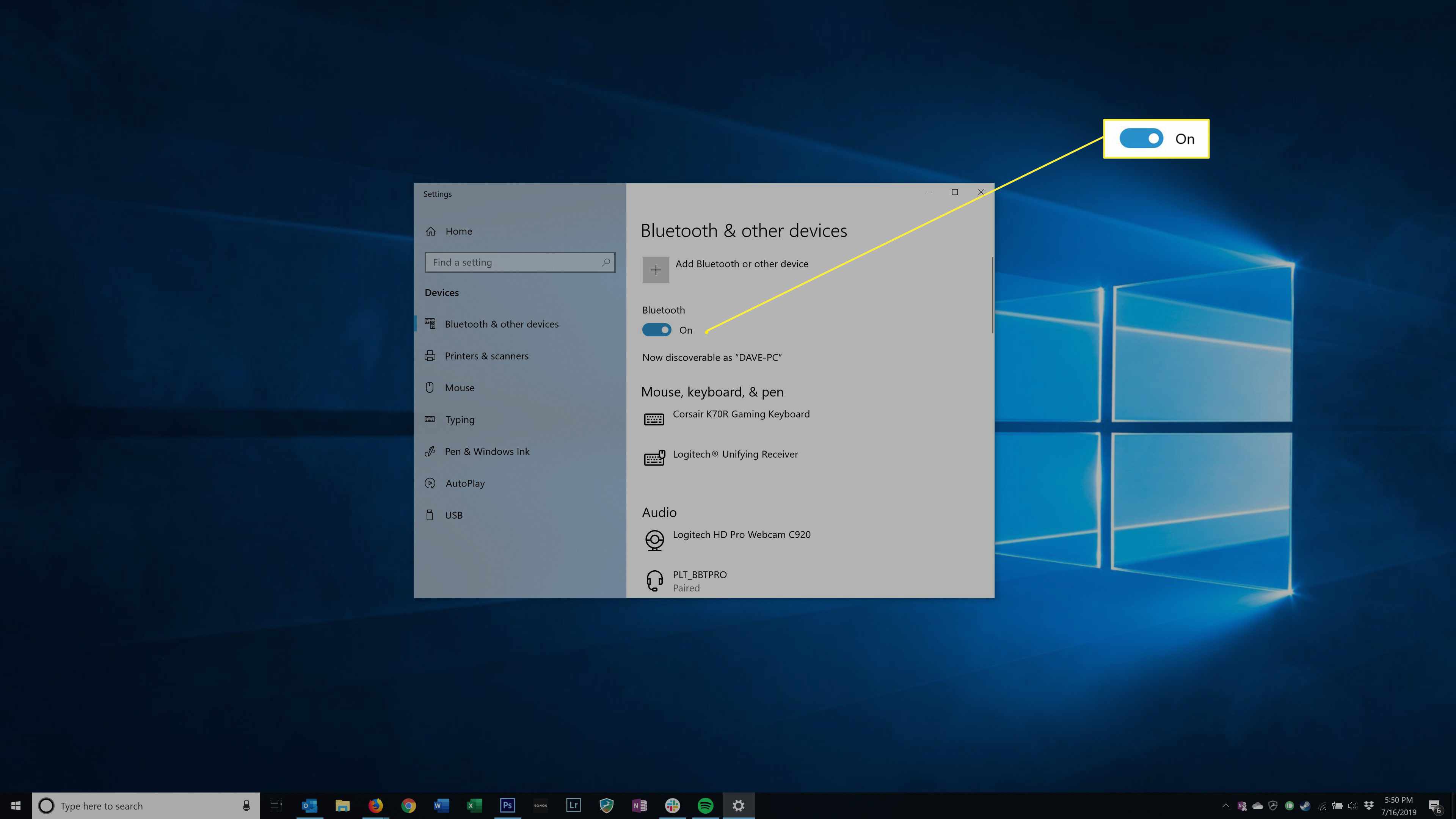The width and height of the screenshot is (1456, 819).
Task: Open the Action Center notifications
Action: click(x=1436, y=806)
